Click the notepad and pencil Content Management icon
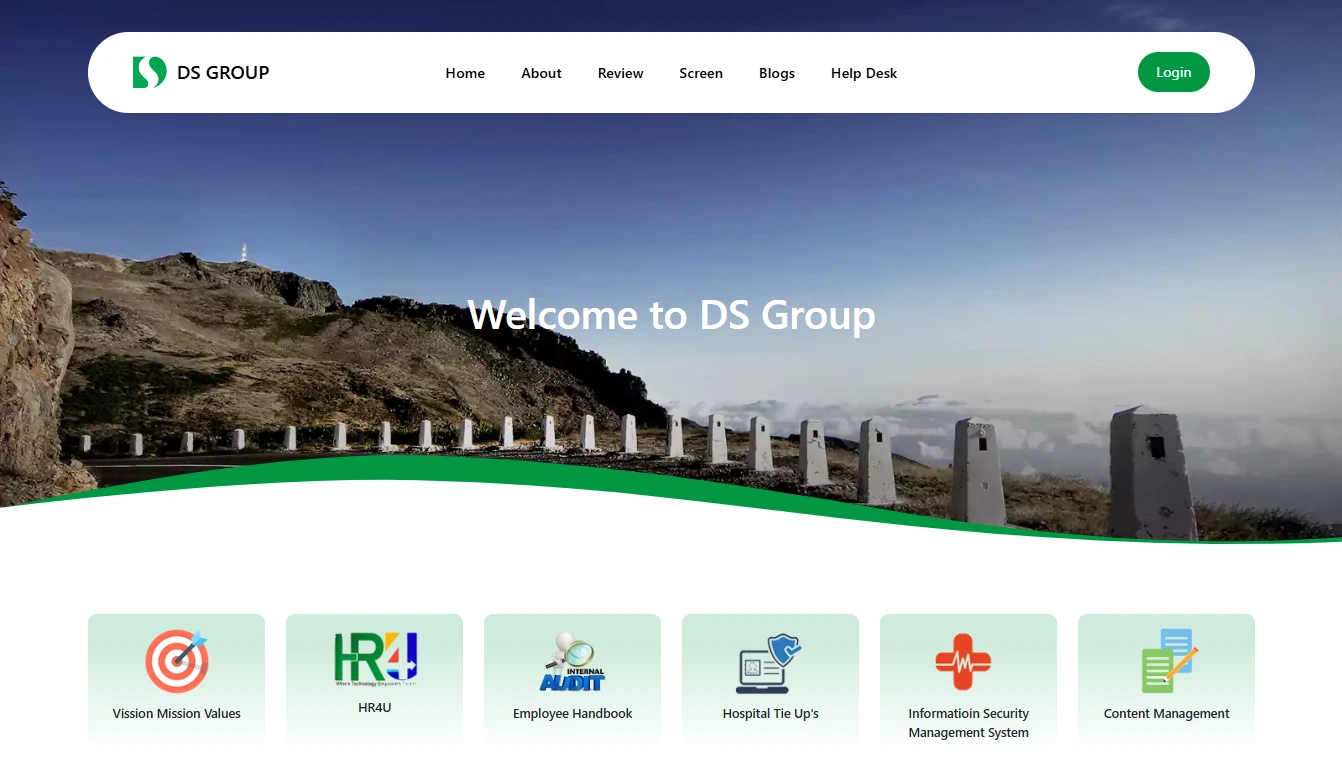 [x=1166, y=660]
